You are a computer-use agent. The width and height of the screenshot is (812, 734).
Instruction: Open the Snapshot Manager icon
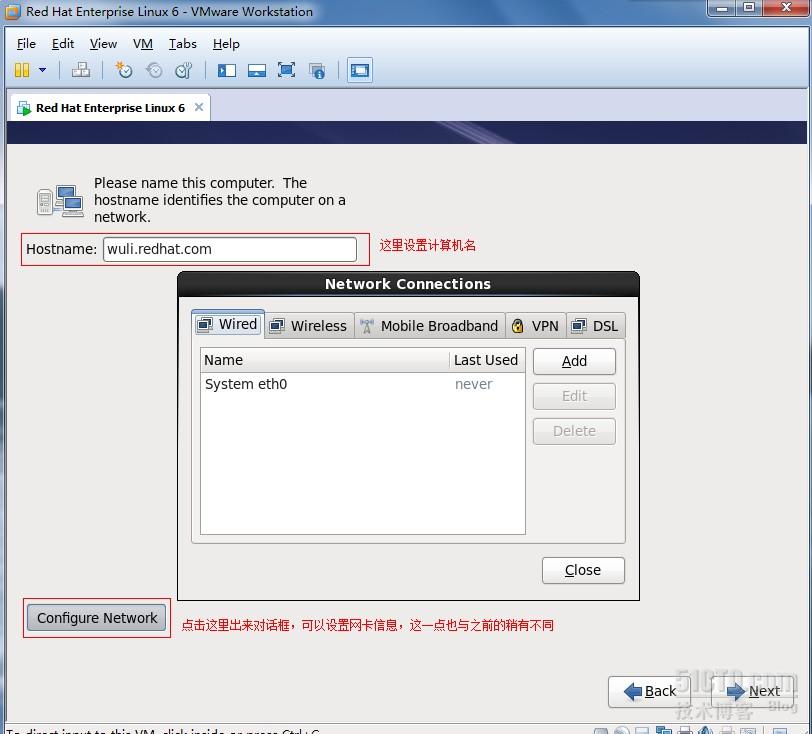point(184,70)
